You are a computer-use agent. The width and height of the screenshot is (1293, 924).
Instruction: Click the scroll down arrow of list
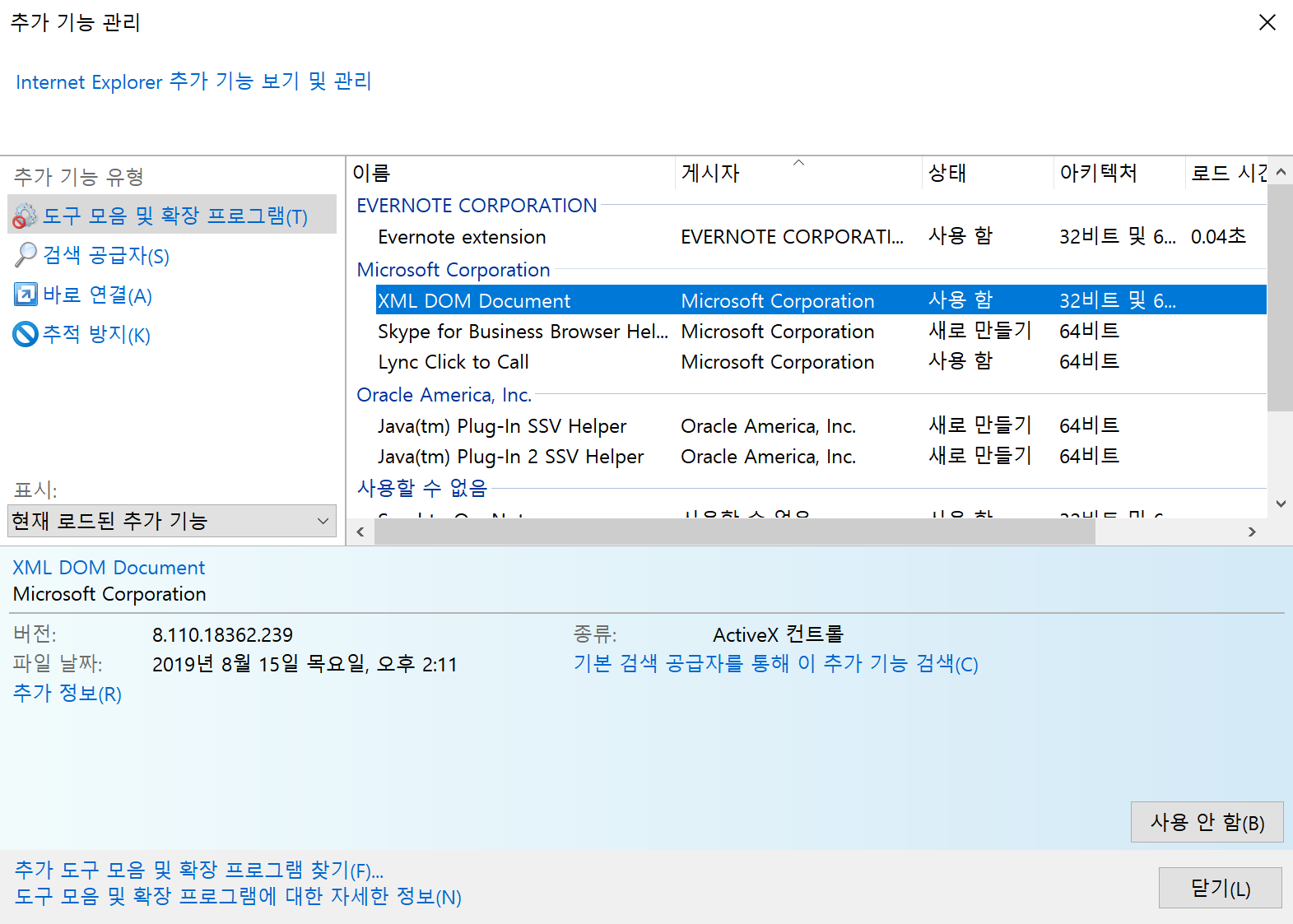coord(1281,504)
